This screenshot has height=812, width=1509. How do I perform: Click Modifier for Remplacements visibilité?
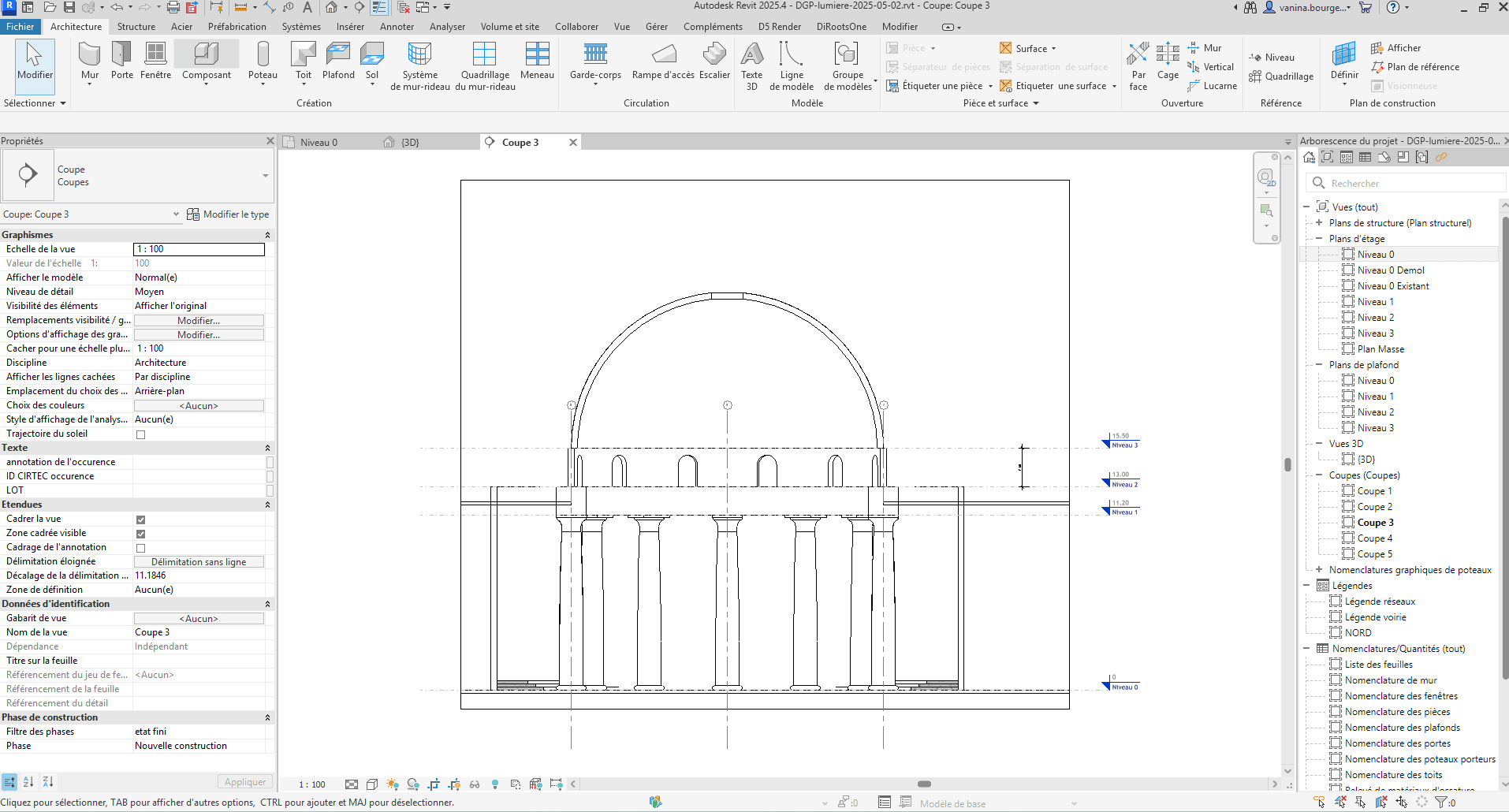tap(199, 321)
